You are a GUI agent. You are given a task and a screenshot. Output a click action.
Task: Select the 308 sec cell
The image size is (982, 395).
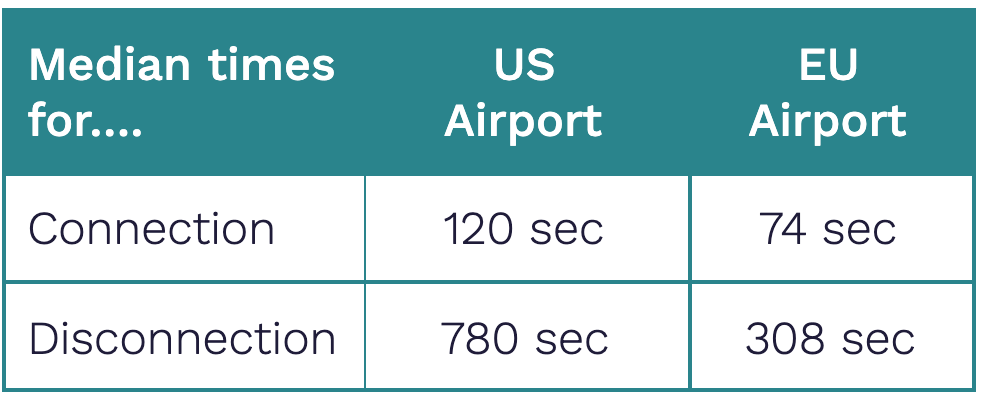point(832,337)
